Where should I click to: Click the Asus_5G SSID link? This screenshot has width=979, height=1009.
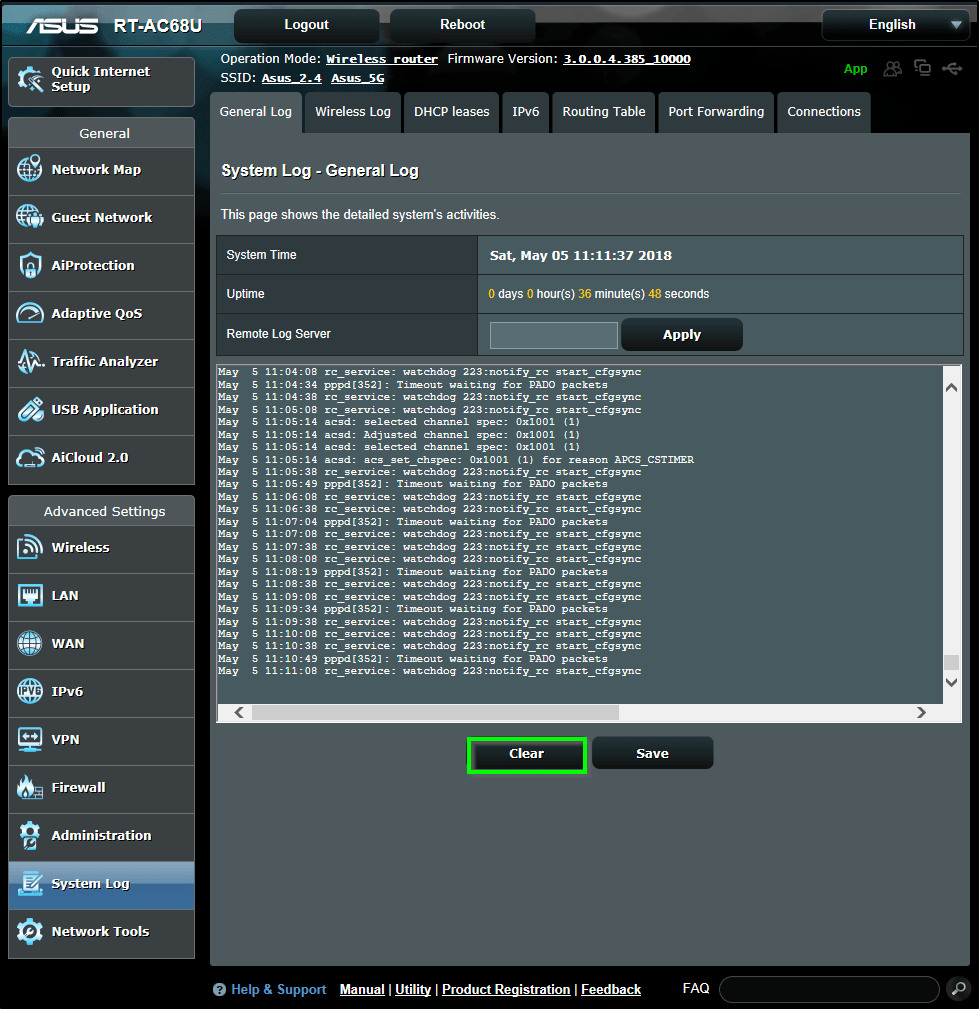point(358,79)
